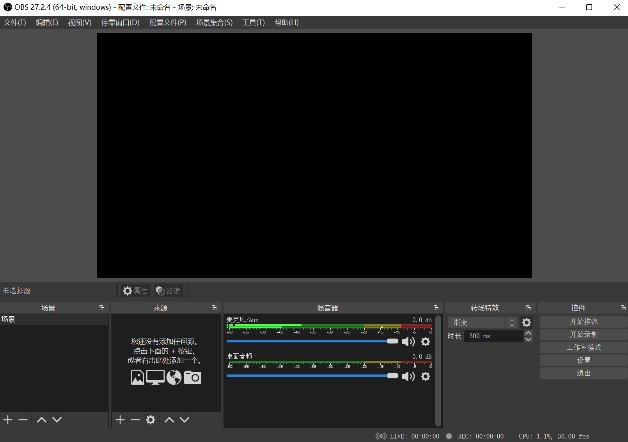Click the 麦克风/Aux channel name label
The height and width of the screenshot is (442, 628).
[x=243, y=319]
